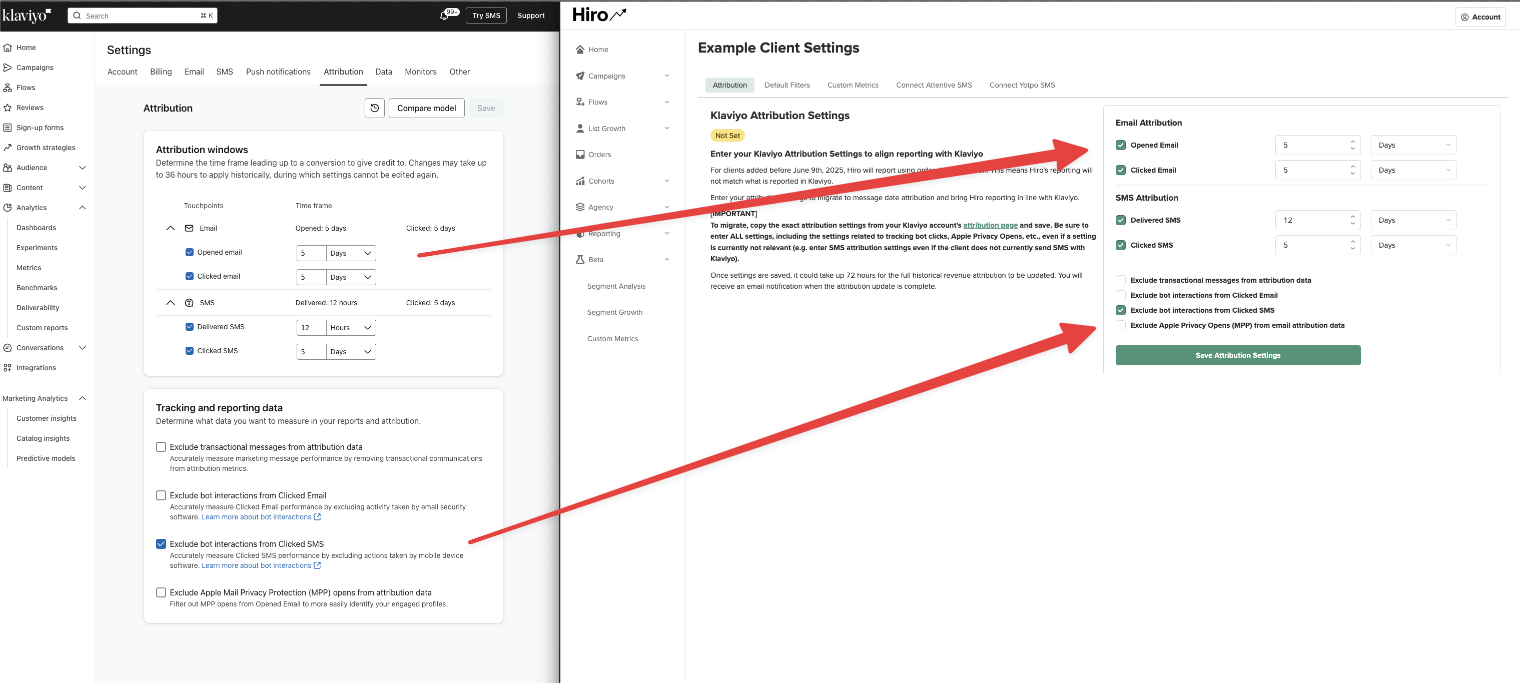Collapse the SMS touchpoint row in Klaviyo
The width and height of the screenshot is (1520, 683).
(170, 302)
